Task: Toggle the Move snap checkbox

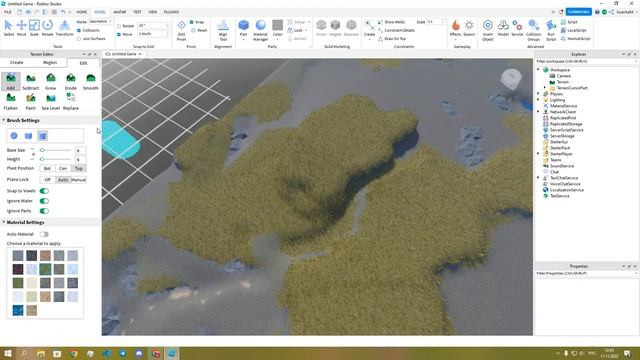Action: (119, 34)
